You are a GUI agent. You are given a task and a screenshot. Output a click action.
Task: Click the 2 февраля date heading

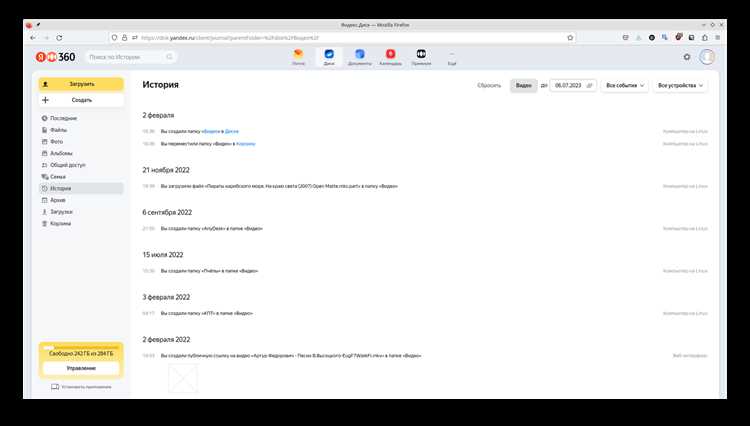[158, 115]
